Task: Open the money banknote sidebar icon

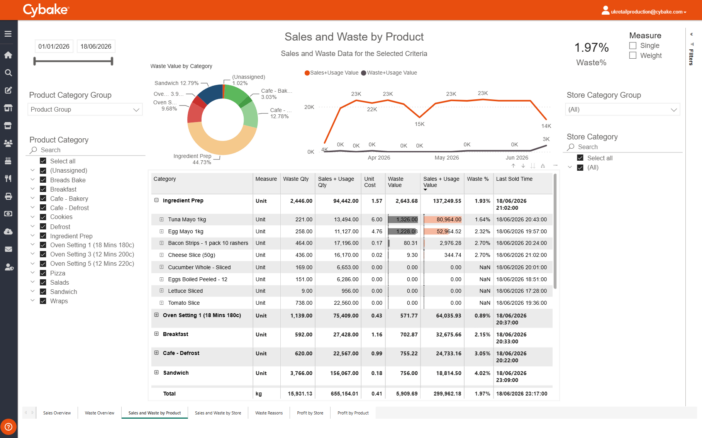Action: [x=8, y=214]
